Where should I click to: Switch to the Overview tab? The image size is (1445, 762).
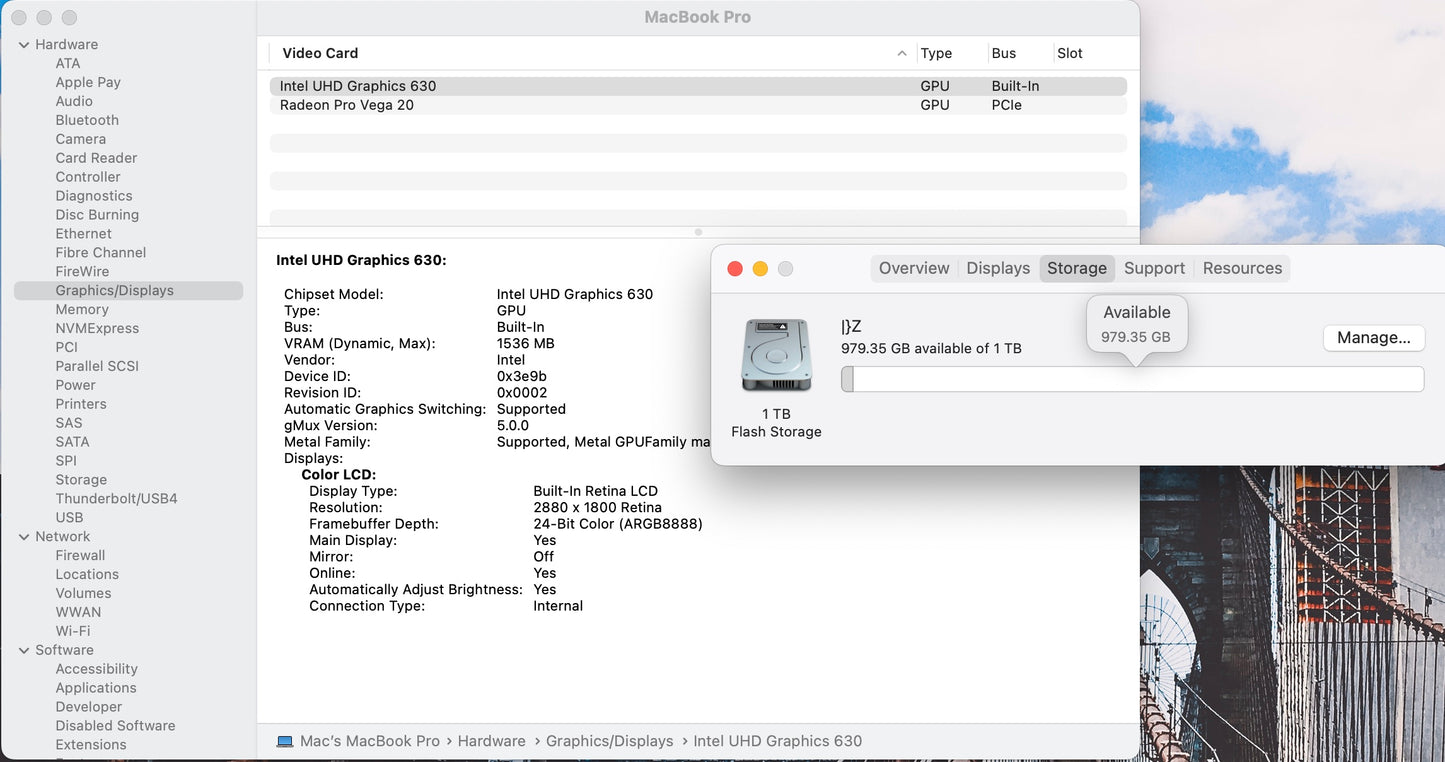pyautogui.click(x=913, y=268)
